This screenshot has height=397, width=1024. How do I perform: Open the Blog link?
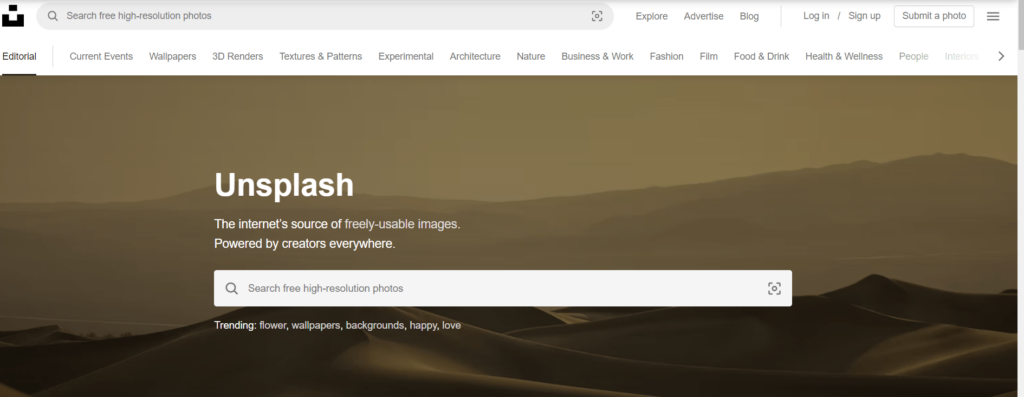click(x=749, y=16)
